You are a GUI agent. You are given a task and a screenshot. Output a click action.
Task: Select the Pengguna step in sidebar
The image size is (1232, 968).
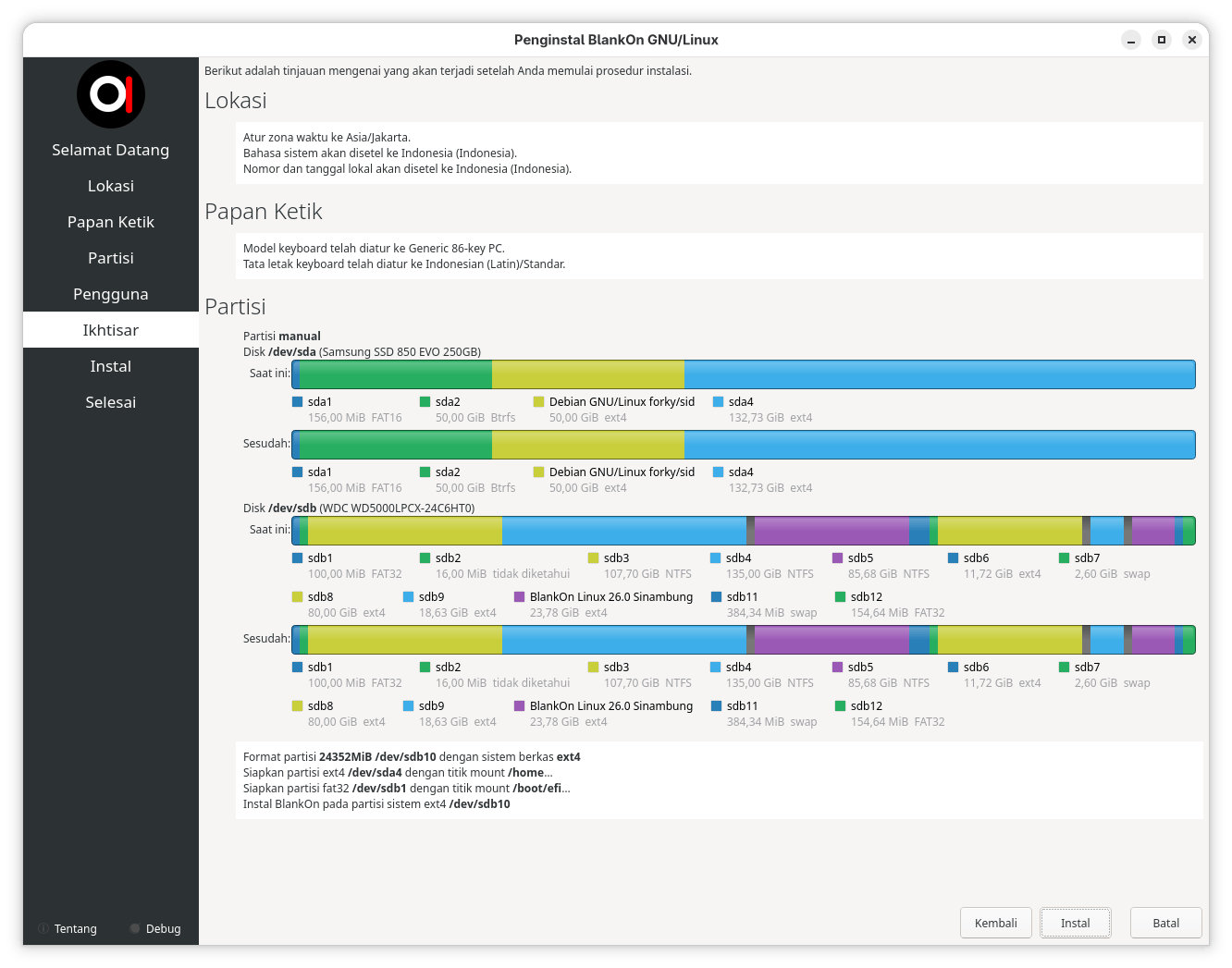111,294
